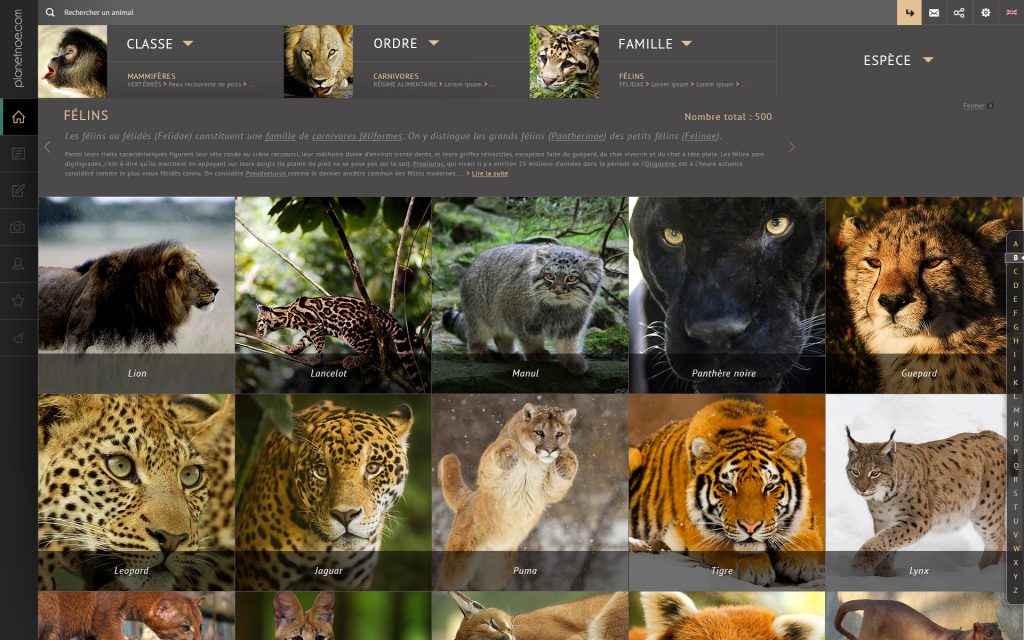Open the Manul photo card
Viewport: 1024px width, 640px height.
[x=530, y=295]
